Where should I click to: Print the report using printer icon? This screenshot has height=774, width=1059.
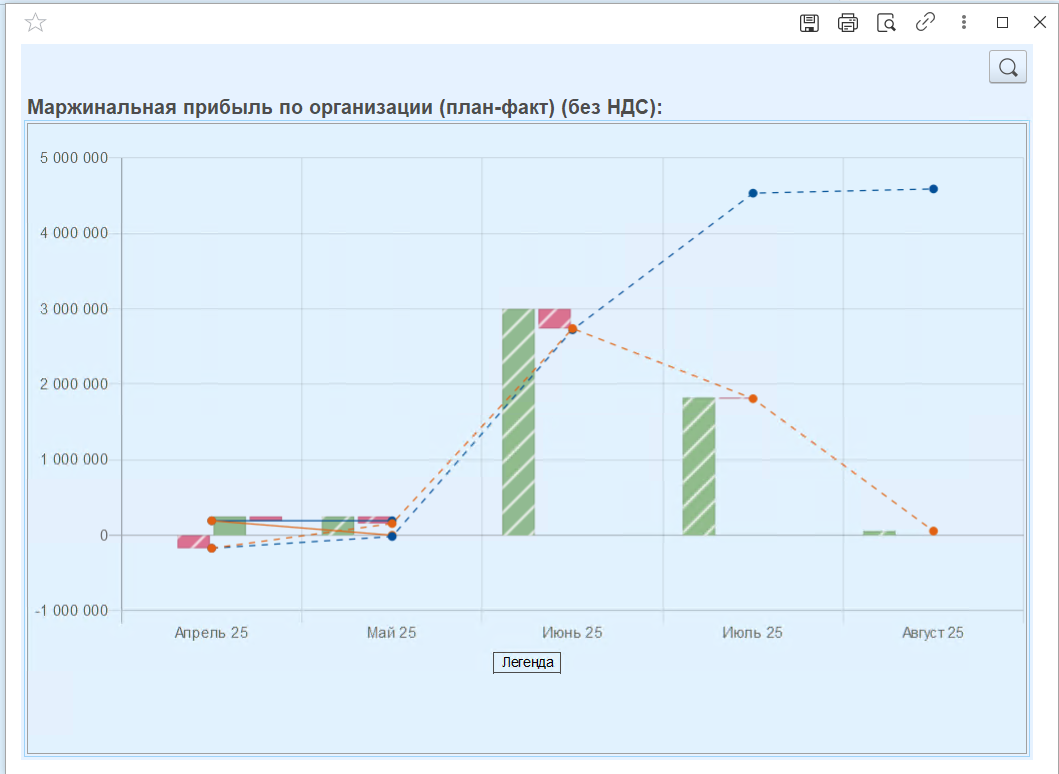(x=848, y=23)
